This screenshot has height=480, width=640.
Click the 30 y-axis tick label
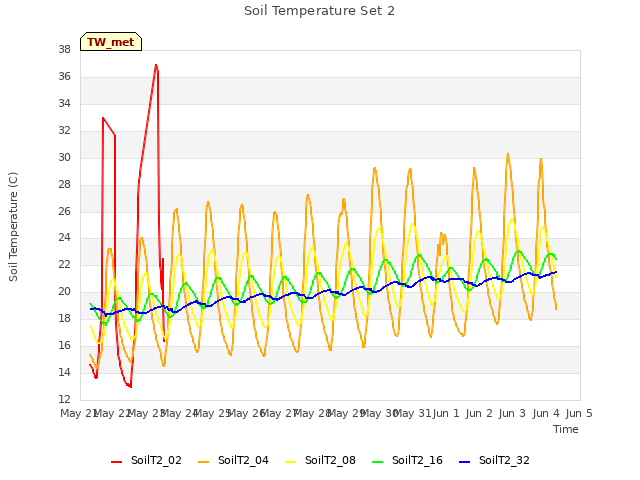click(x=64, y=158)
